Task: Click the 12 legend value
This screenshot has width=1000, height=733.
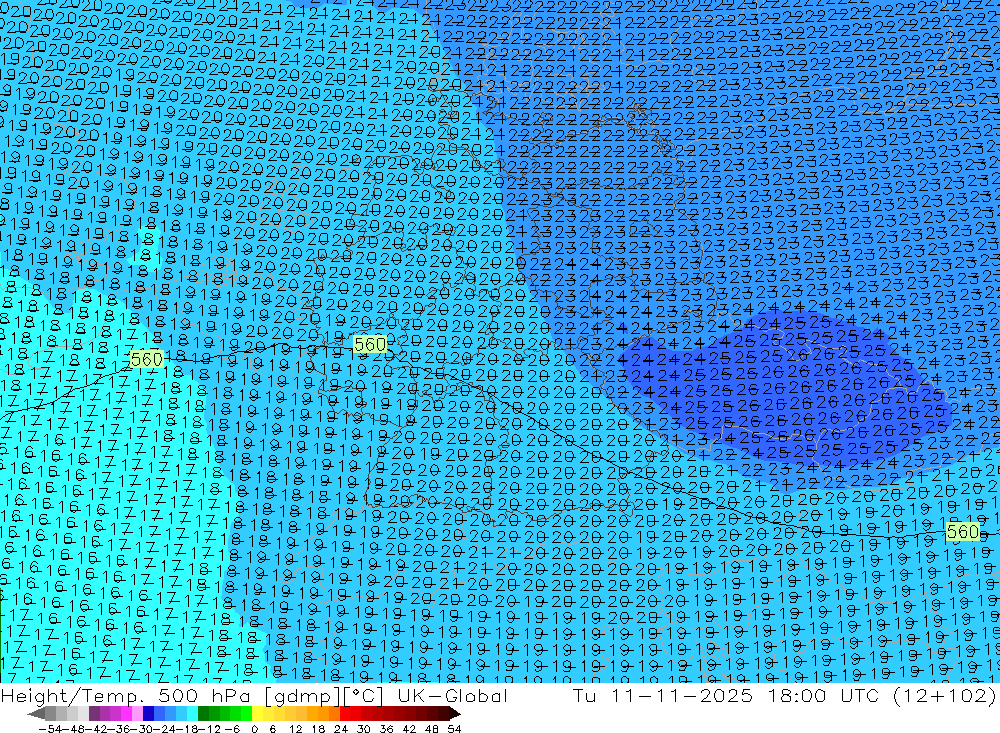Action: tap(295, 729)
